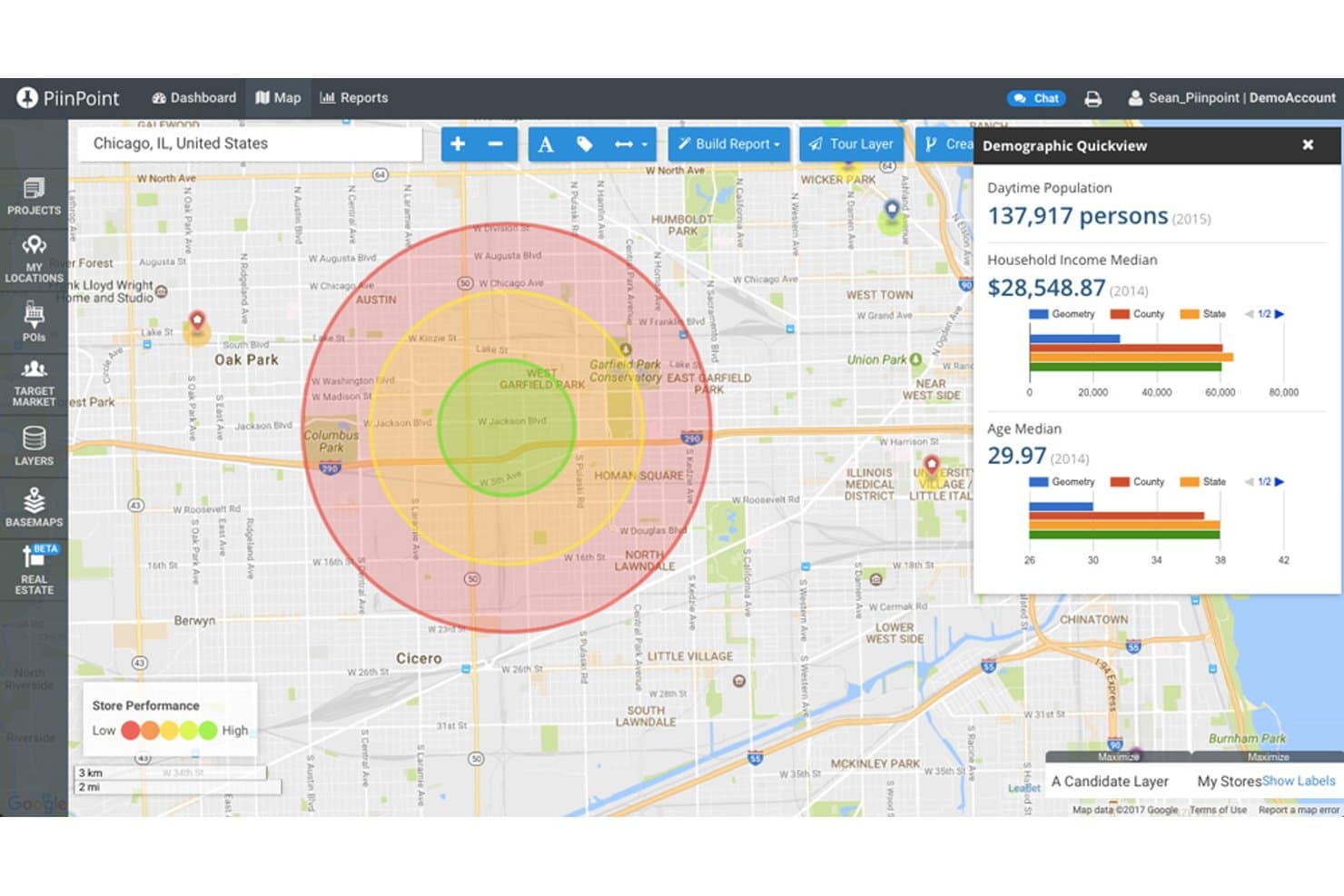Image resolution: width=1344 pixels, height=896 pixels.
Task: Next page arrow in Household Income legend
Action: [x=1280, y=314]
